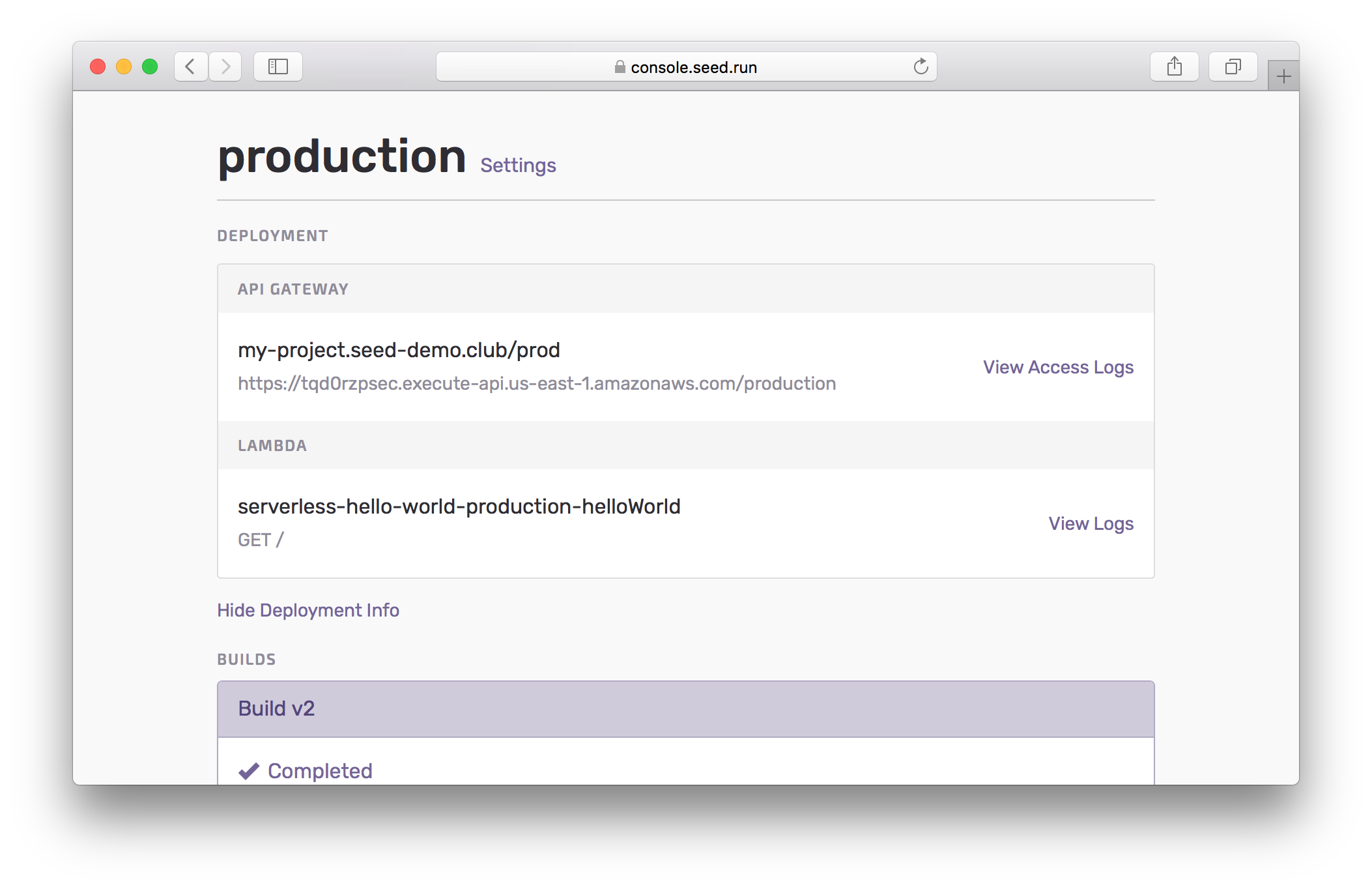Click the padlock icon in the address bar

pos(619,66)
